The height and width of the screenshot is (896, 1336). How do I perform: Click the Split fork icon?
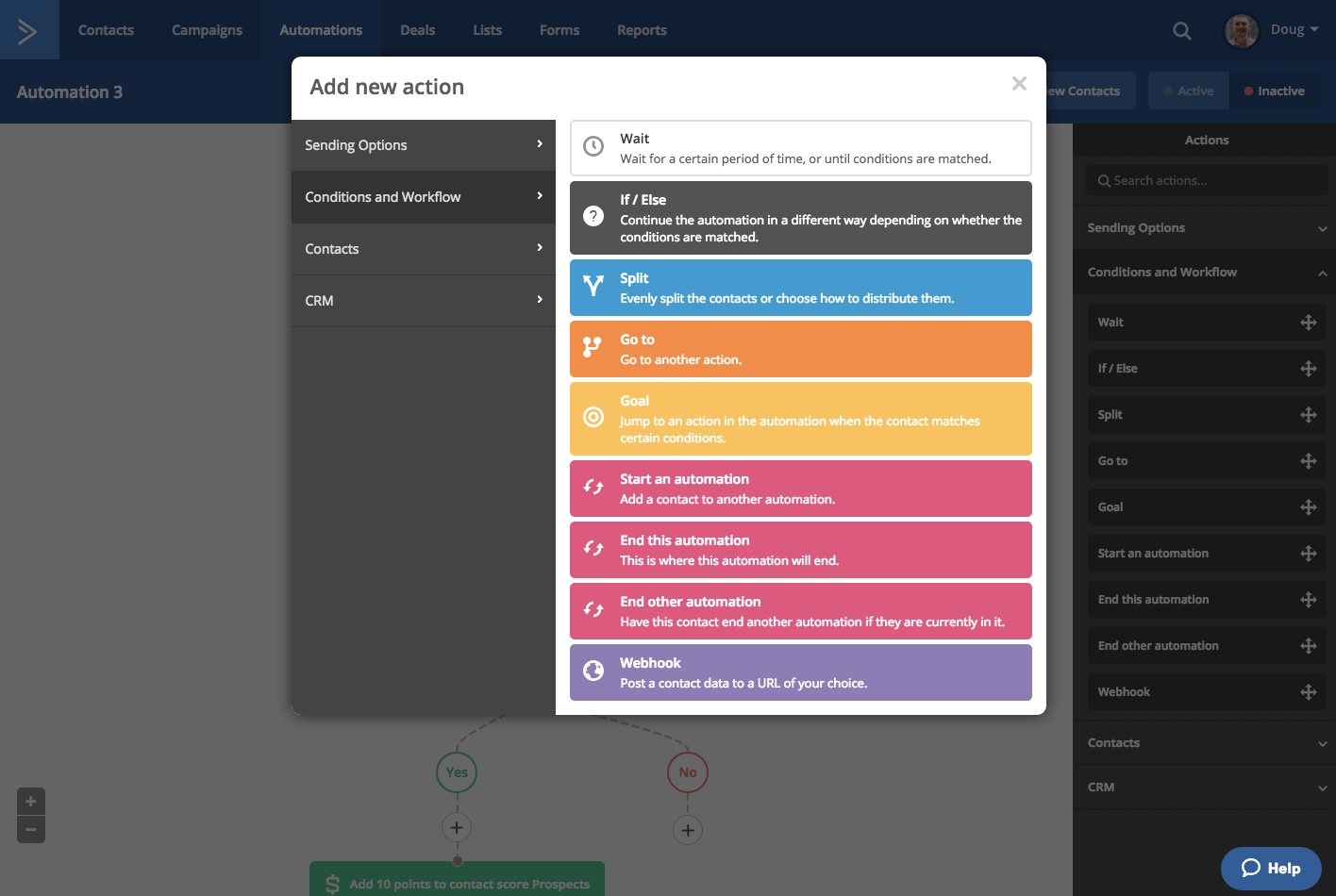point(593,286)
